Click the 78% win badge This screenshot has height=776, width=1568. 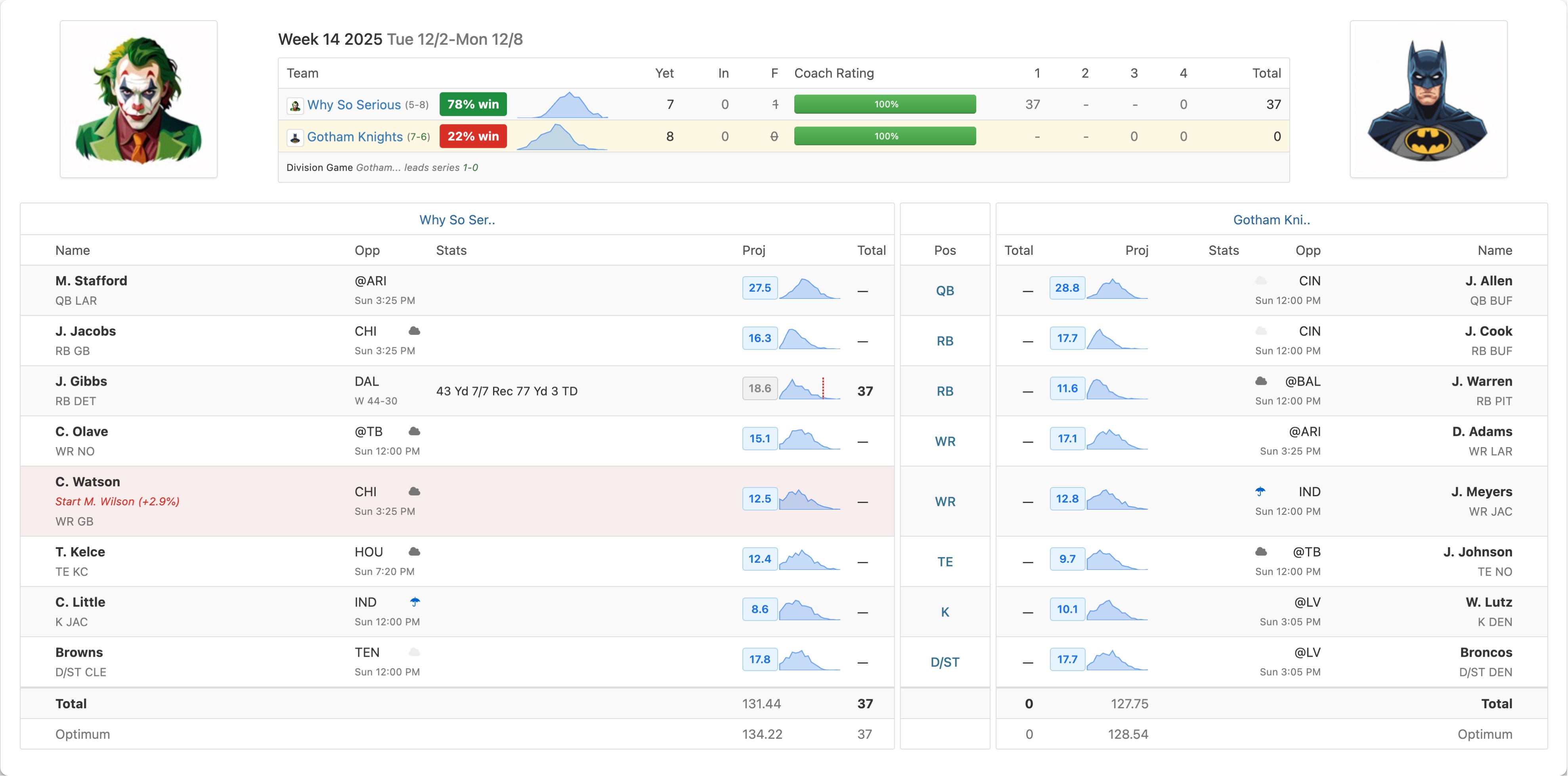(473, 104)
